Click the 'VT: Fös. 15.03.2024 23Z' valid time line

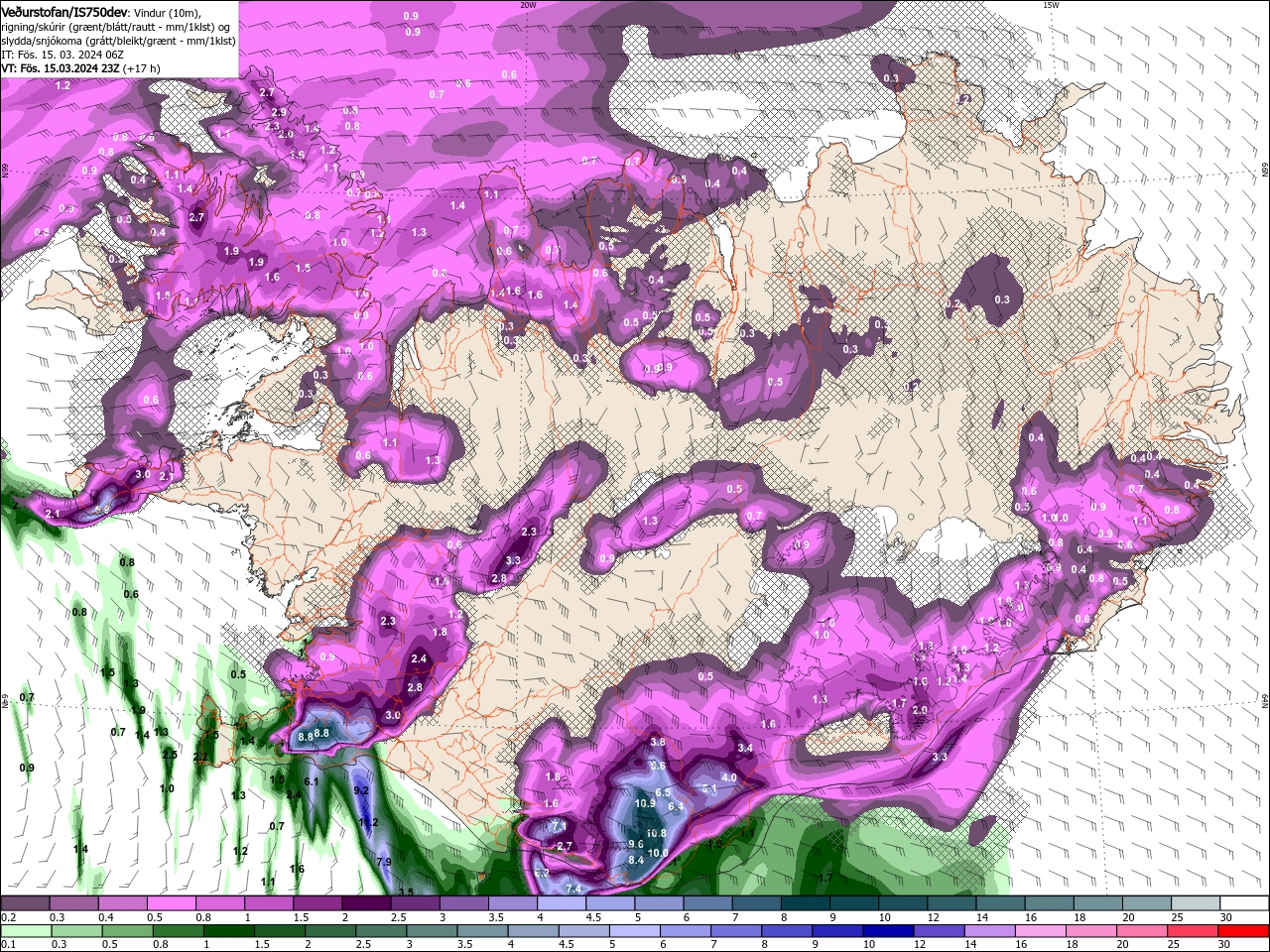pos(60,68)
